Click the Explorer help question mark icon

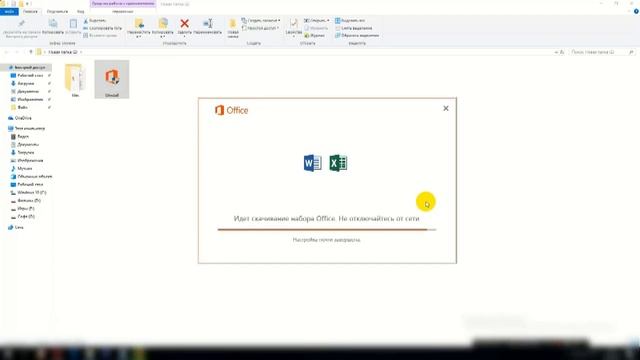[x=636, y=11]
